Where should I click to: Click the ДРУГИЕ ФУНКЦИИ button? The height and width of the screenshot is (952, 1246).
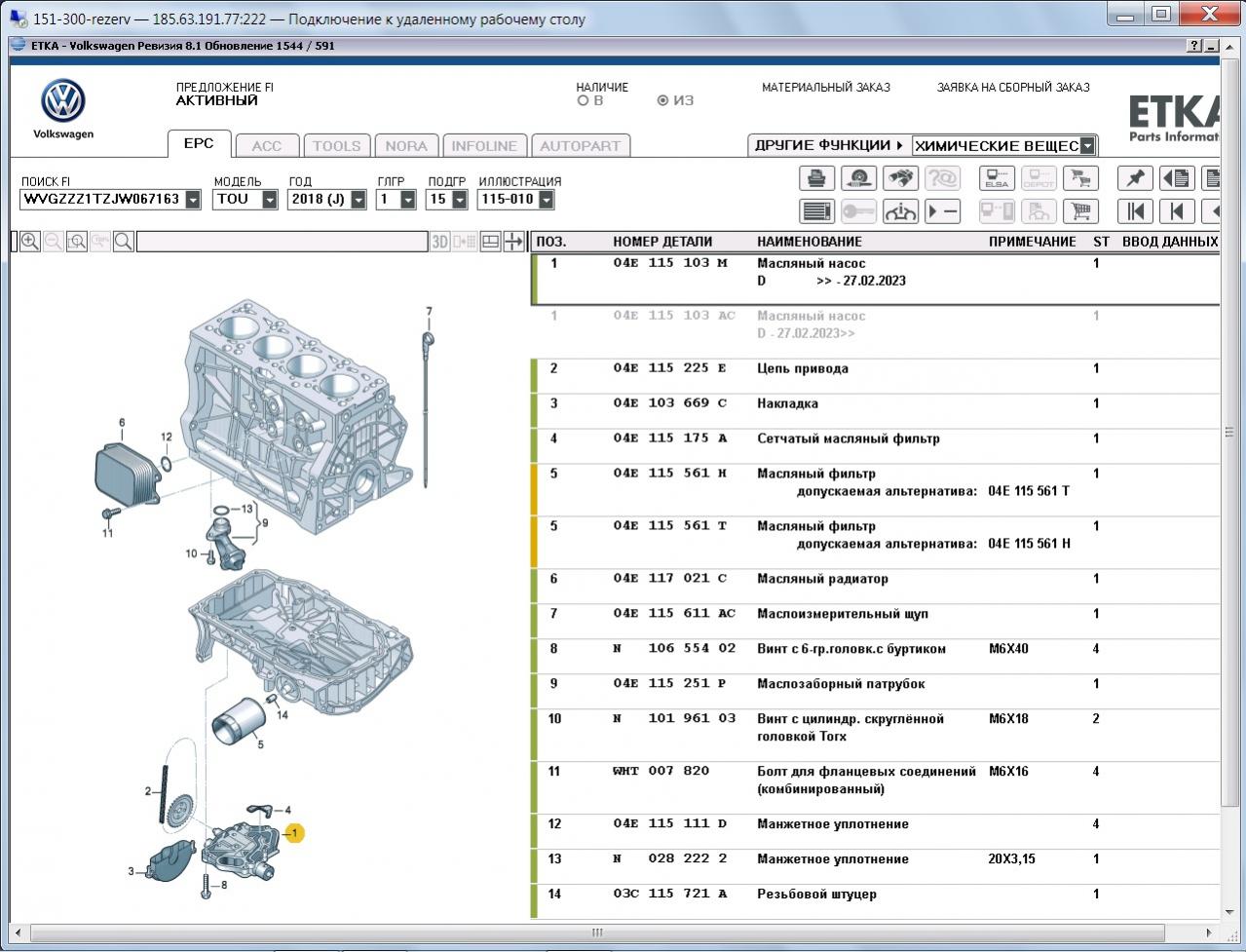point(829,145)
